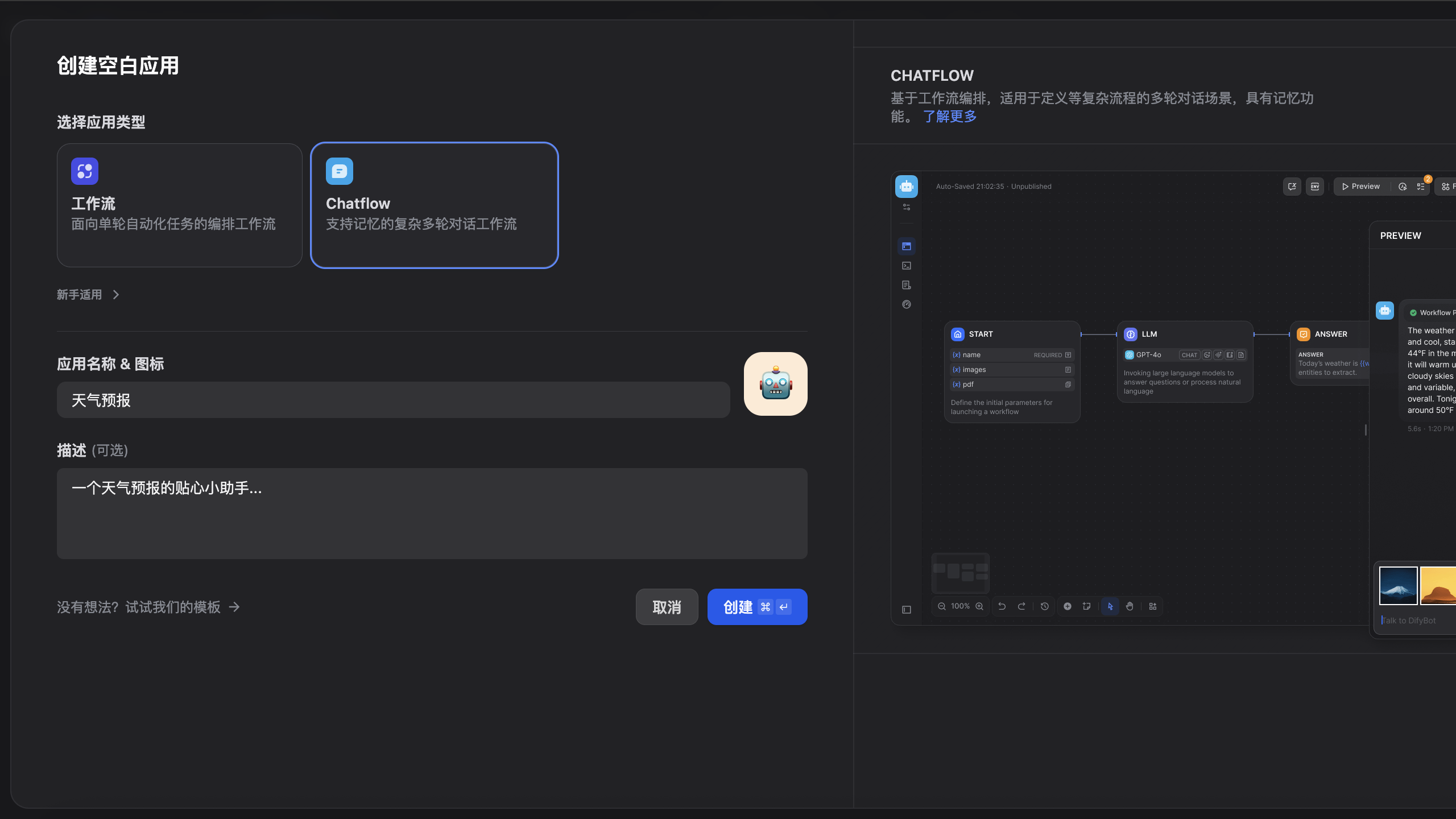Click the 工作流 card purple icon

[85, 171]
